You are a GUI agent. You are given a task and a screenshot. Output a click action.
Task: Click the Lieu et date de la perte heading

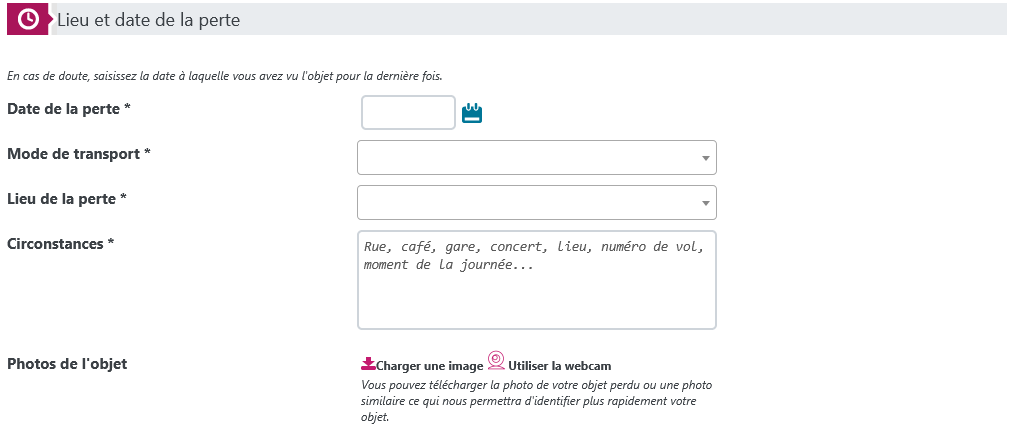[x=148, y=20]
